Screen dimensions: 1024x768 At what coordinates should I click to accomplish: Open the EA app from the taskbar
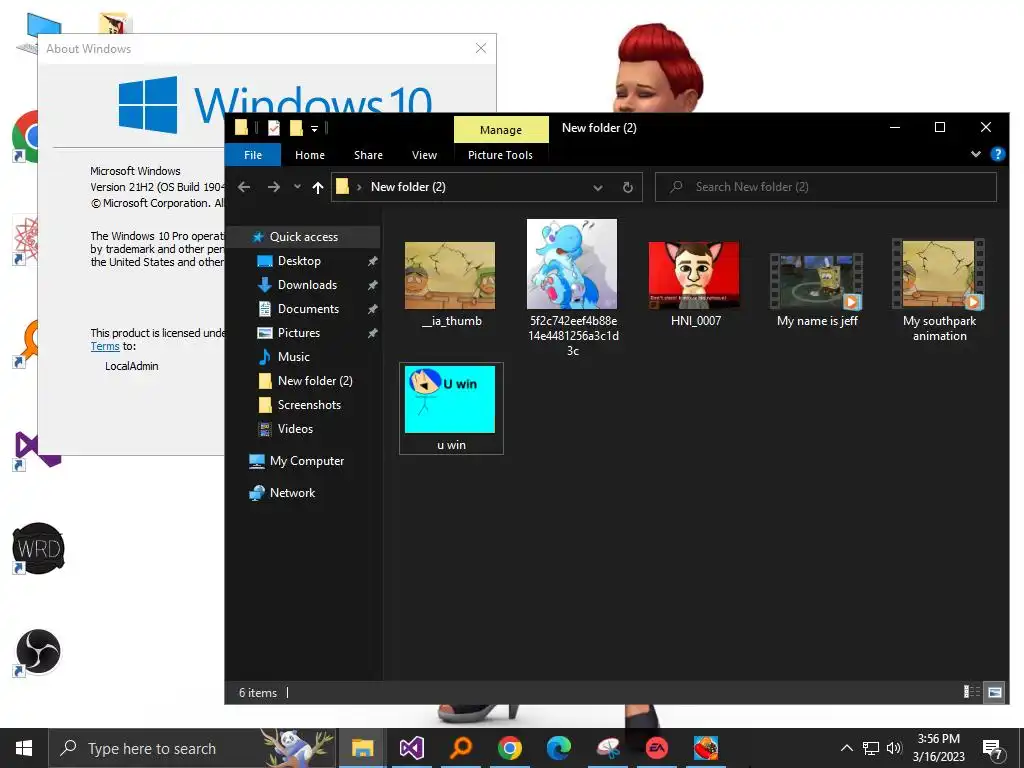pos(656,748)
